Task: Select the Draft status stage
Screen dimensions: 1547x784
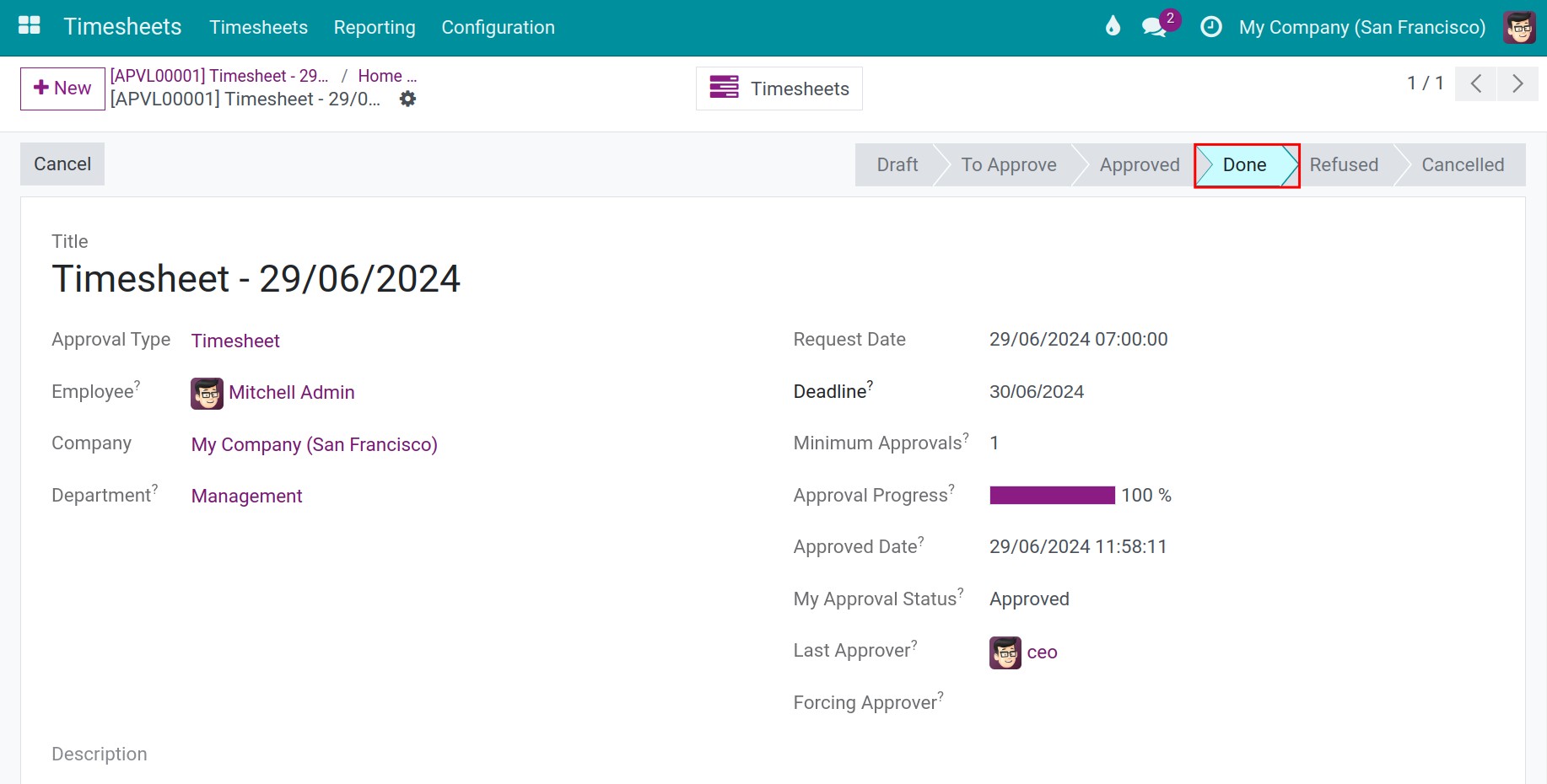Action: pyautogui.click(x=897, y=164)
